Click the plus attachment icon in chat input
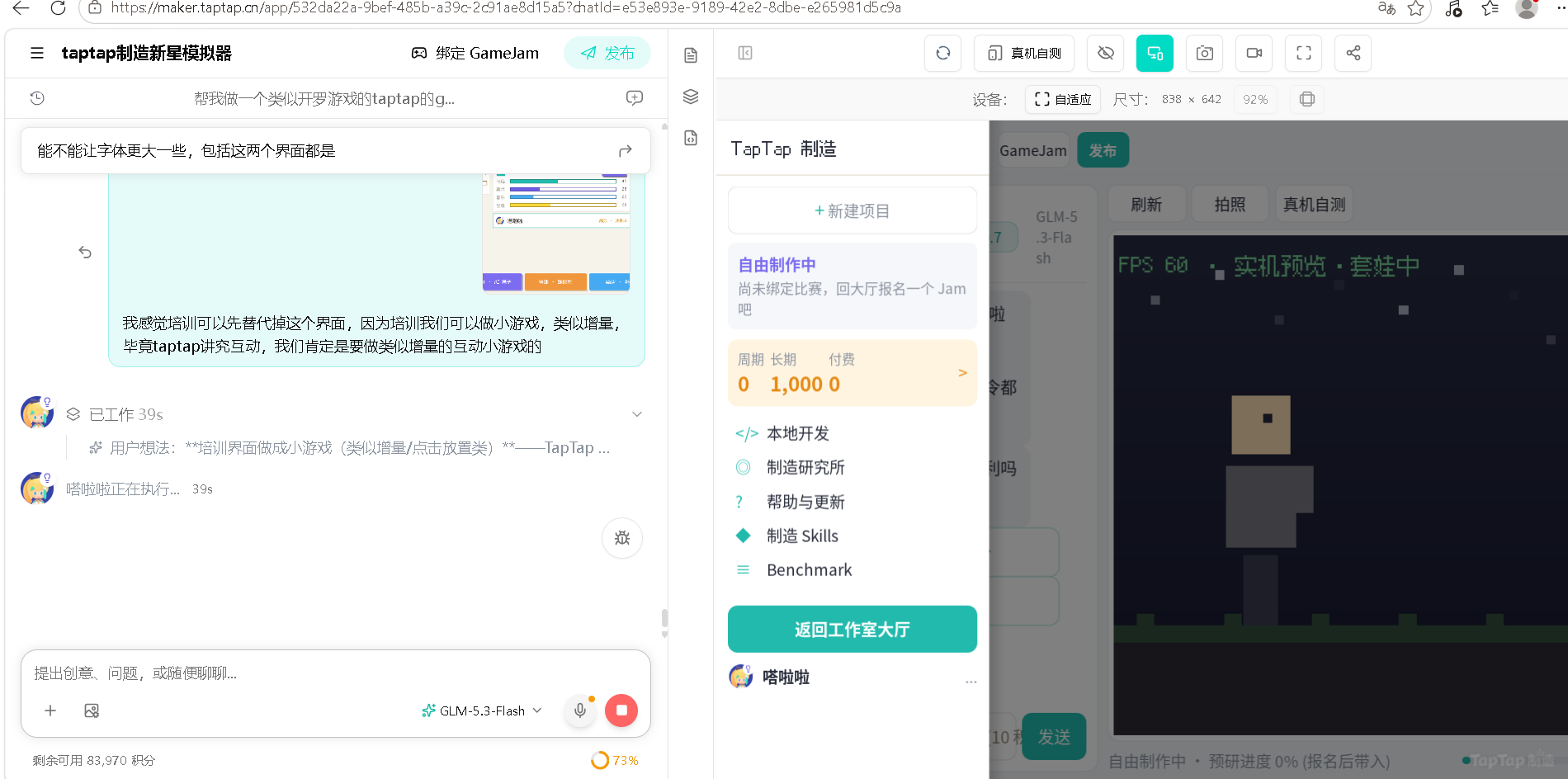Screen dimensions: 1568x779 (x=50, y=711)
